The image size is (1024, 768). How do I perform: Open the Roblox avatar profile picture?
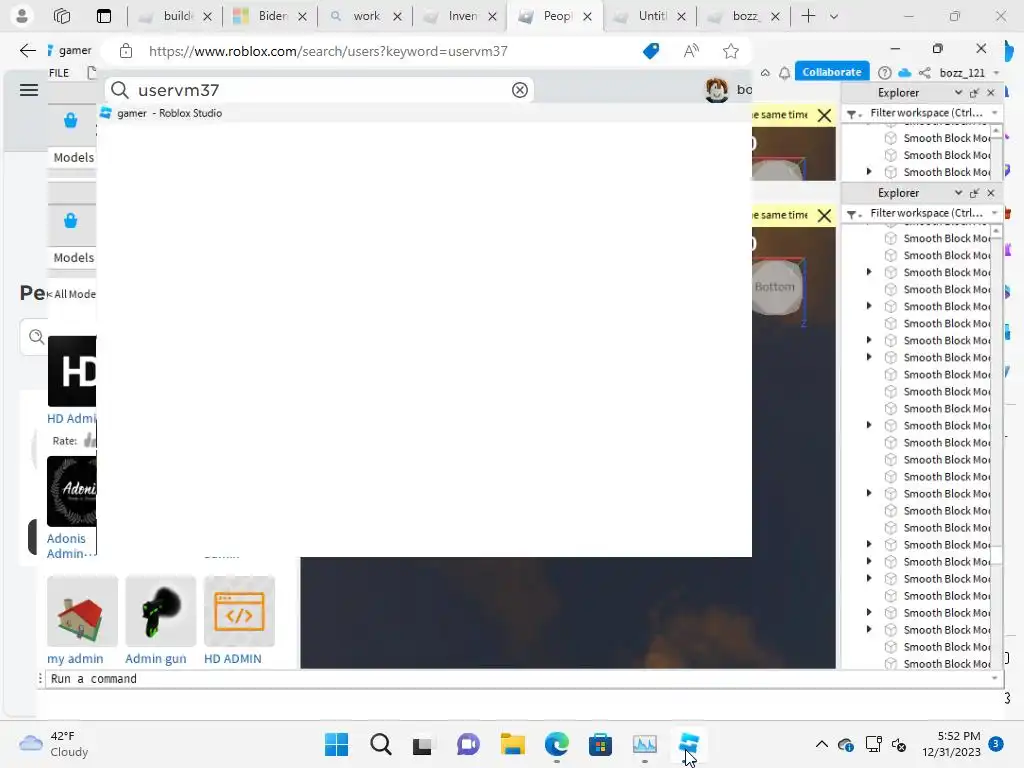[716, 90]
